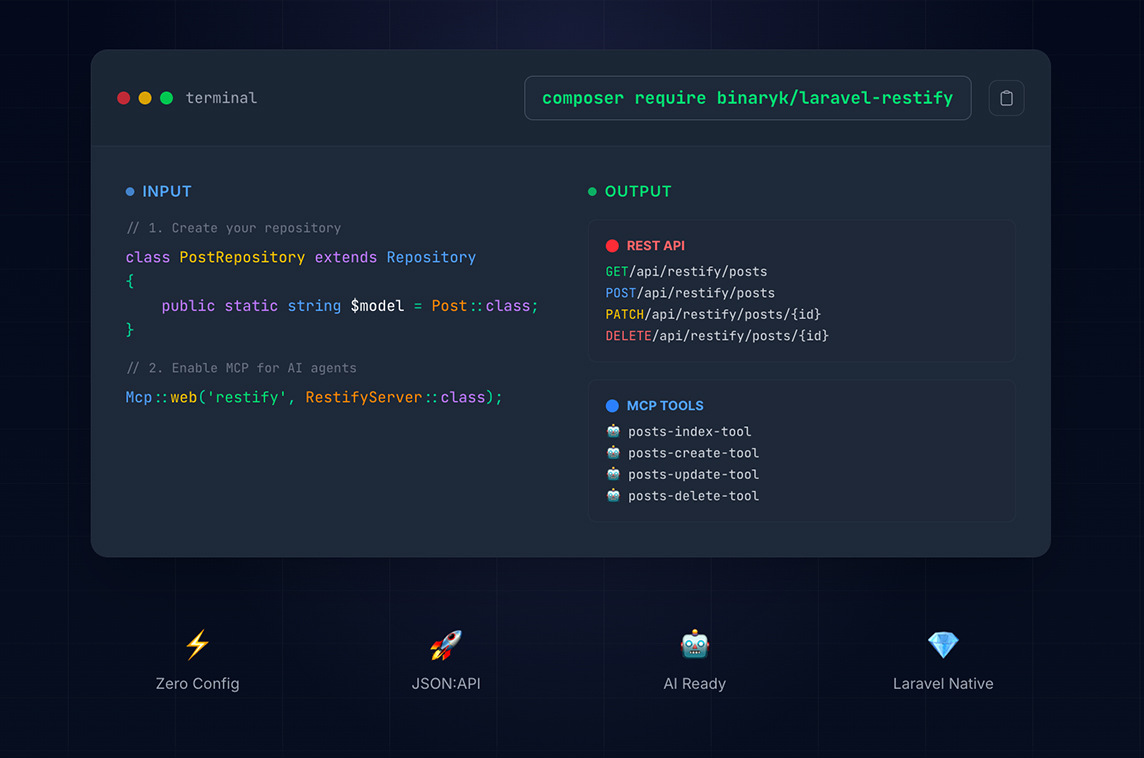Select the DELETE posts/{id} endpoint line
This screenshot has height=758, width=1144.
[717, 336]
